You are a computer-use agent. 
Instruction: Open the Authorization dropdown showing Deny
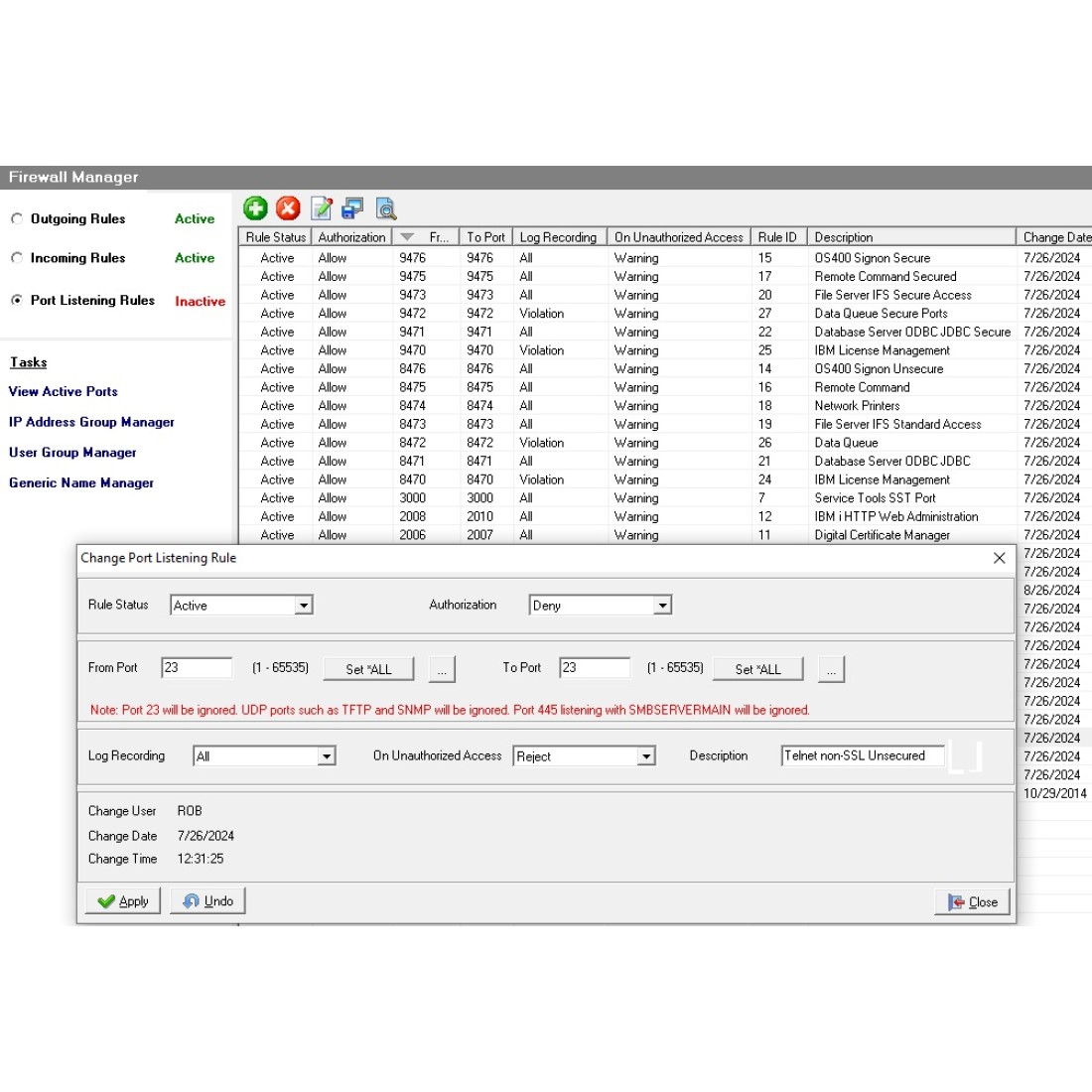pos(662,605)
